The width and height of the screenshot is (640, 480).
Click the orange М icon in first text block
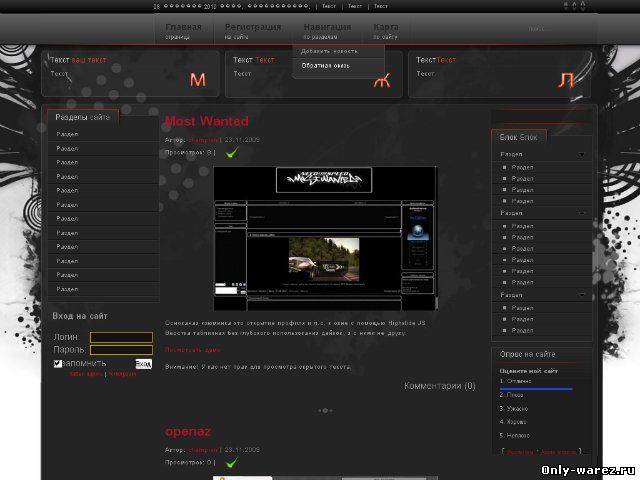click(x=197, y=80)
